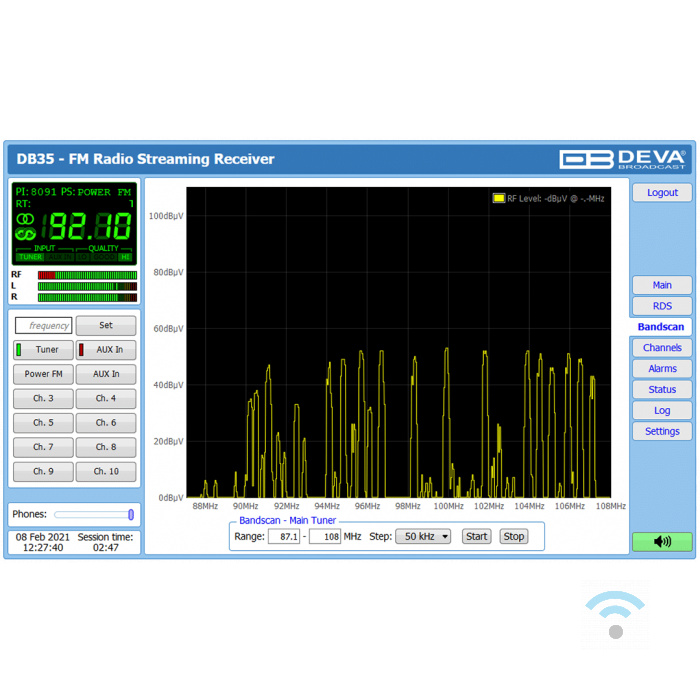Click the DEVA Broadcast logo
Viewport: 700px width, 700px height.
(x=622, y=159)
